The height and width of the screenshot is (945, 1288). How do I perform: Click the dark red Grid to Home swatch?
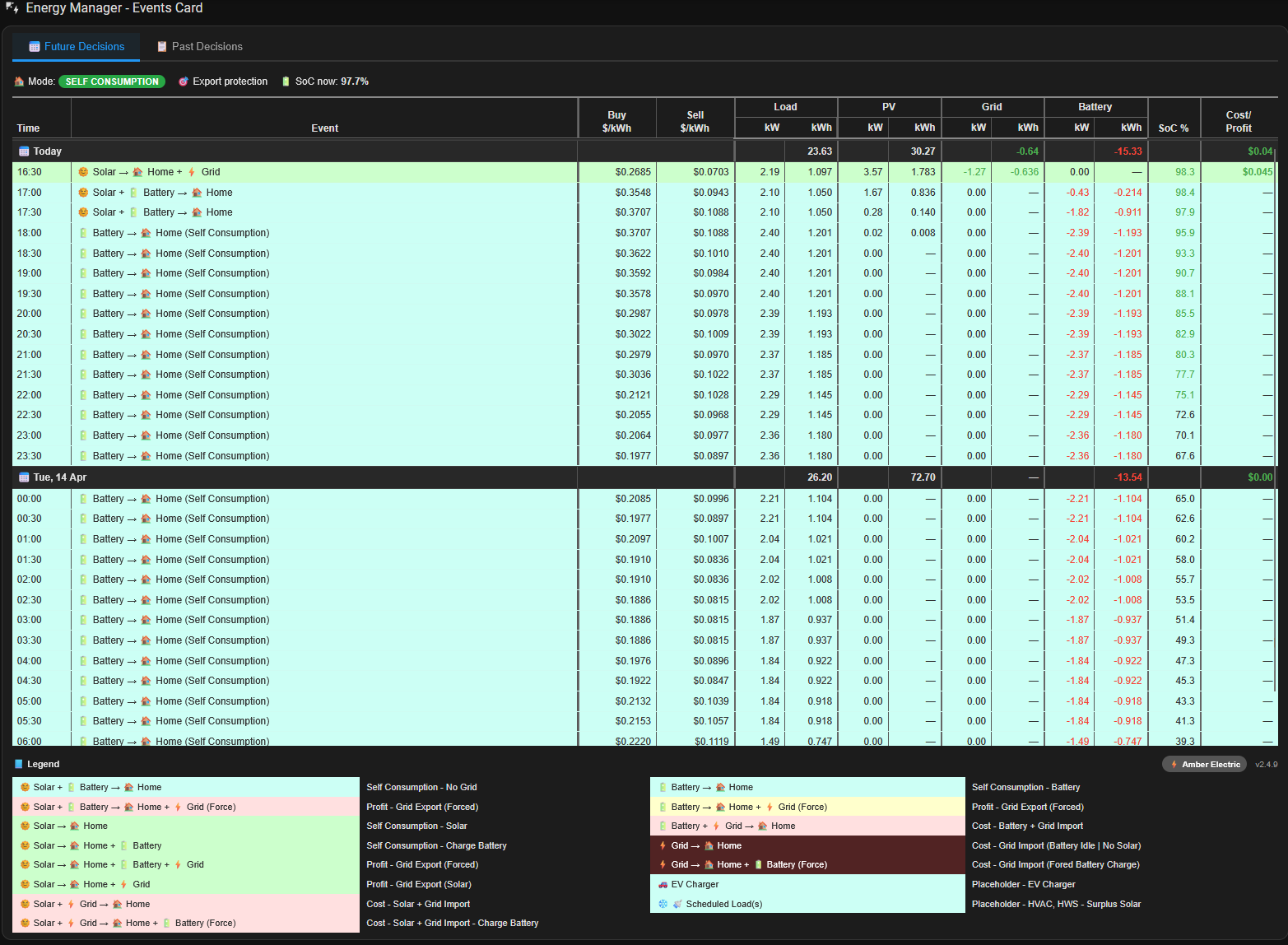click(x=807, y=846)
